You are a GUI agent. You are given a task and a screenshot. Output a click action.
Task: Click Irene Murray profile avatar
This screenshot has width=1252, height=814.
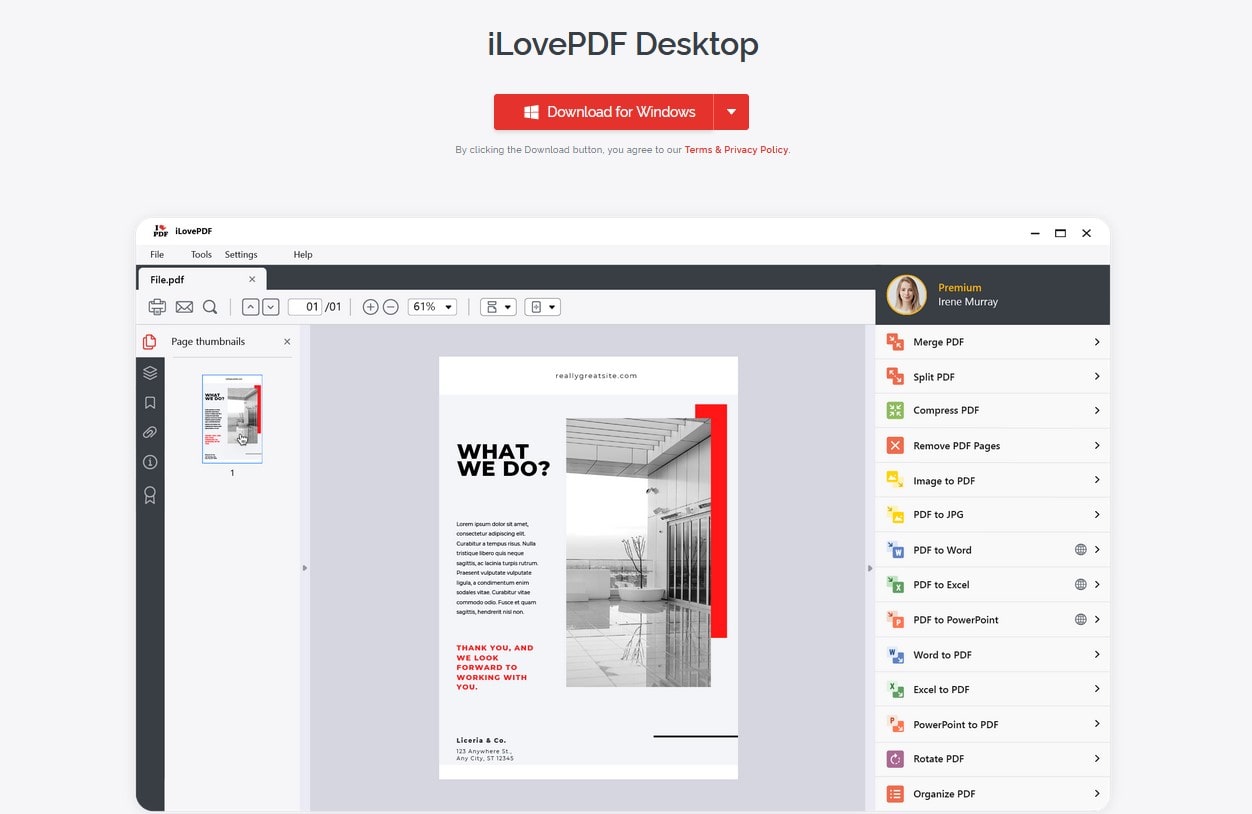906,295
